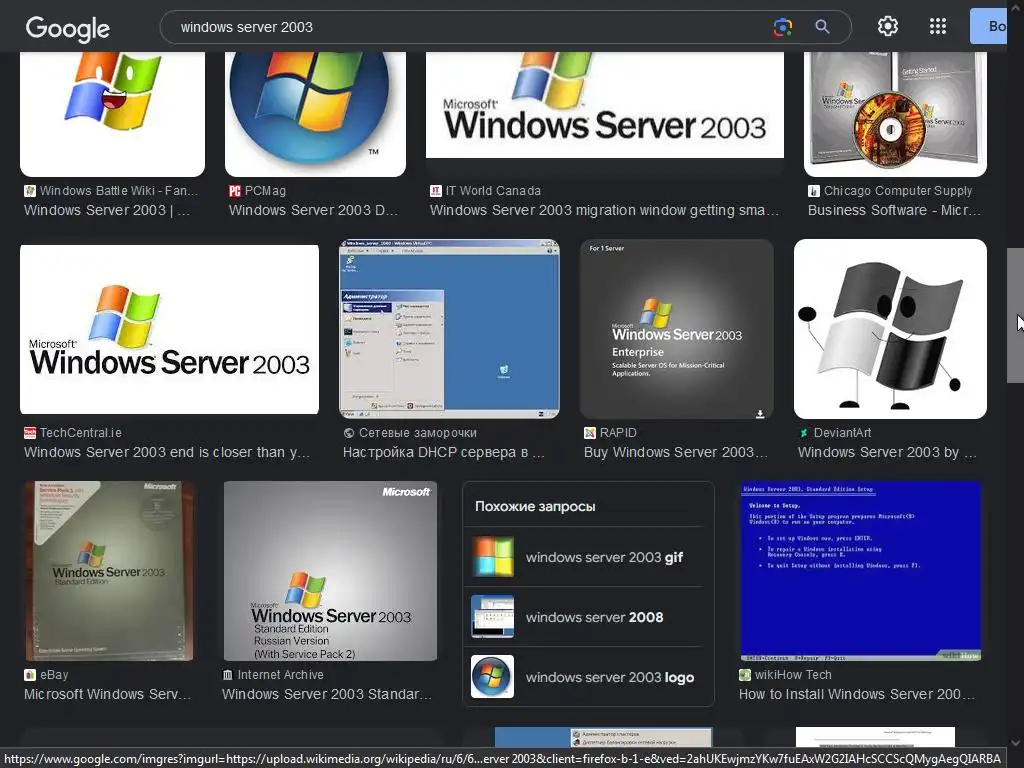Click the 'Похожие запросы' heading
The image size is (1024, 768).
(x=535, y=506)
